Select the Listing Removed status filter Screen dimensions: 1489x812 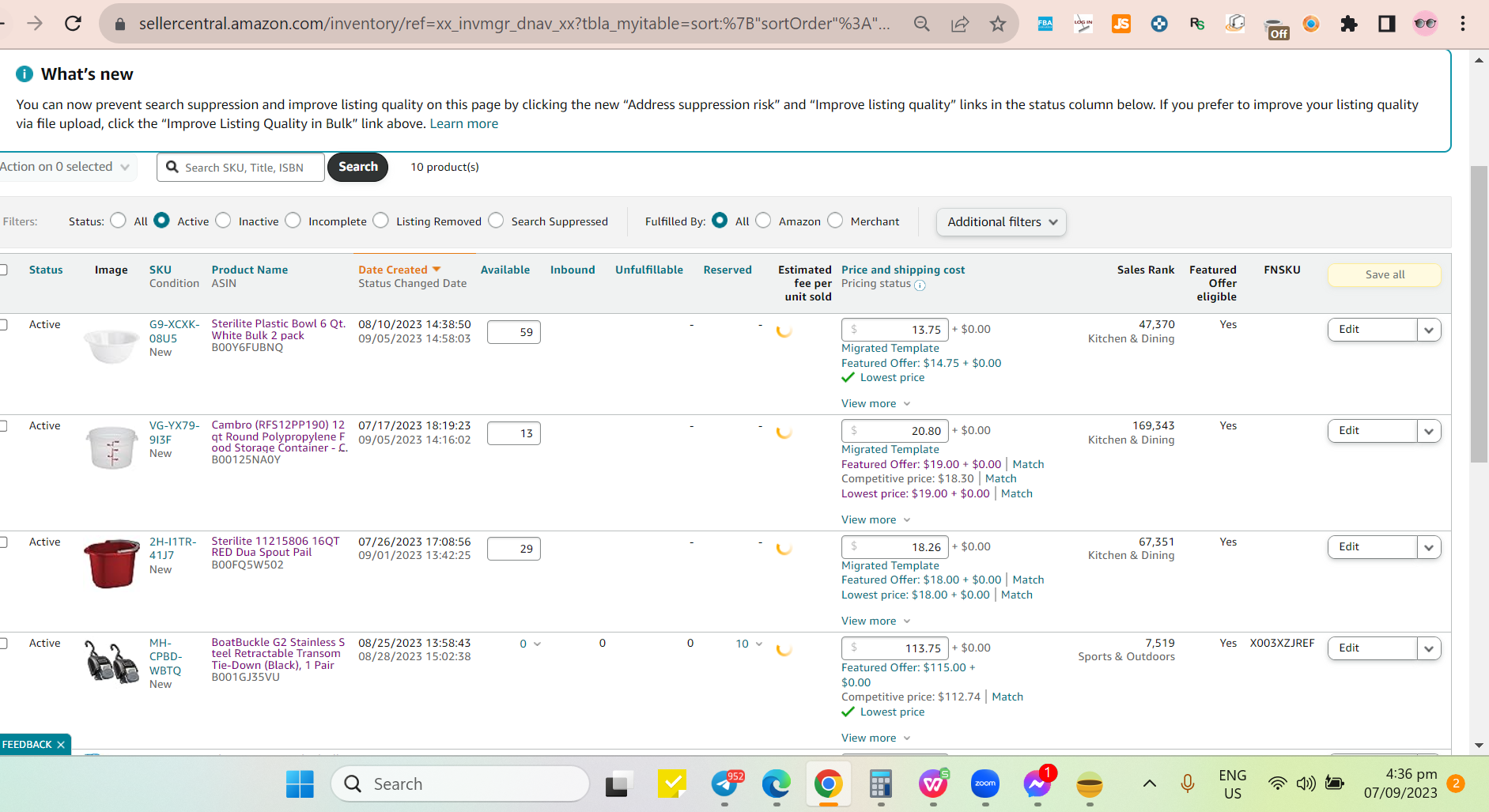[x=380, y=221]
